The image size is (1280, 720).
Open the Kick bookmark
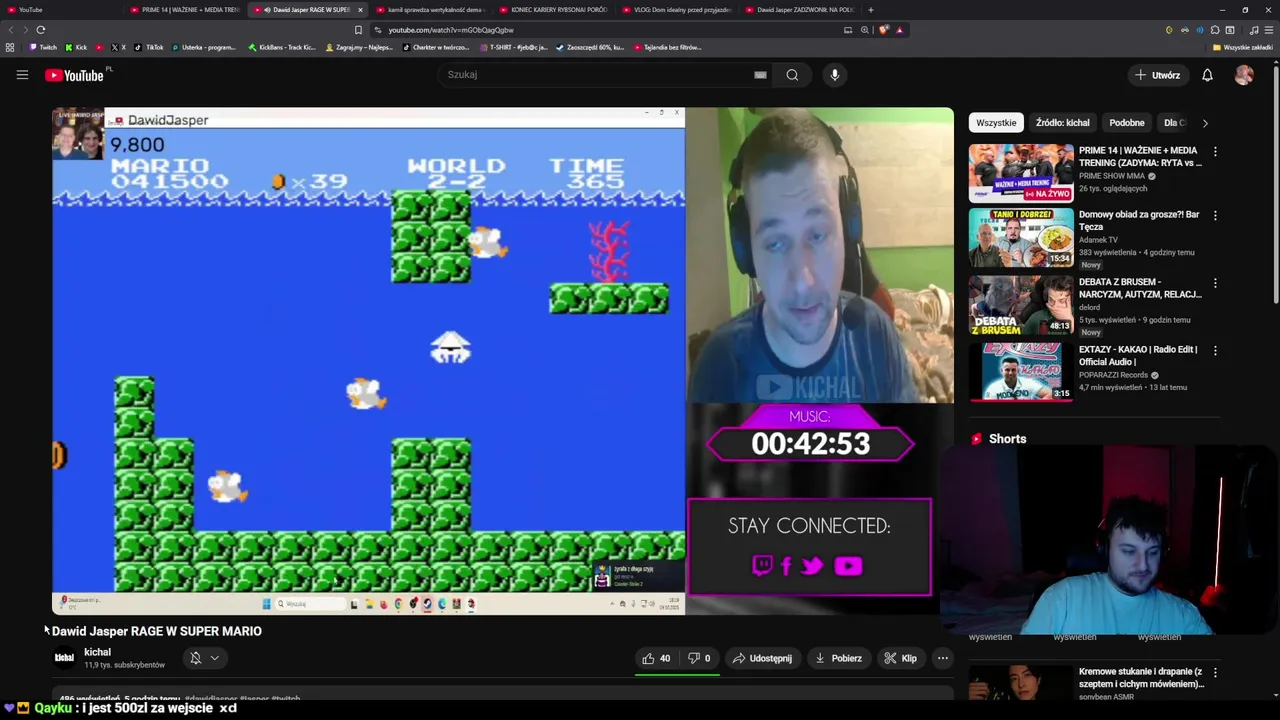tap(76, 47)
